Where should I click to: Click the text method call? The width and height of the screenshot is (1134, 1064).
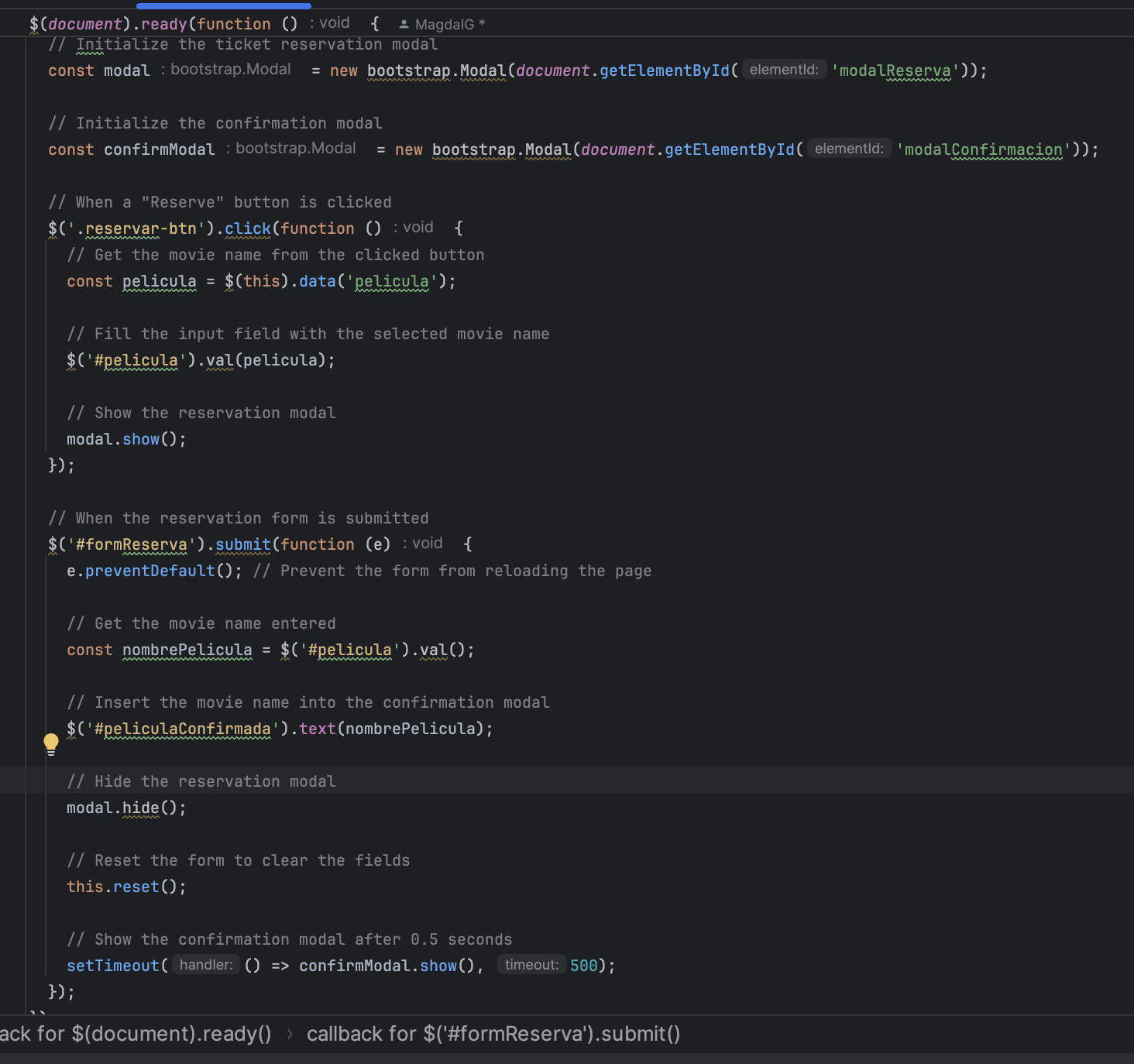[x=318, y=729]
